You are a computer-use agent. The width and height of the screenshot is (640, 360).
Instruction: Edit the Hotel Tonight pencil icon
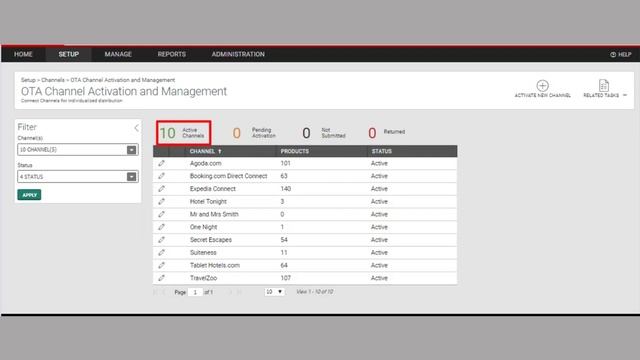pos(162,202)
